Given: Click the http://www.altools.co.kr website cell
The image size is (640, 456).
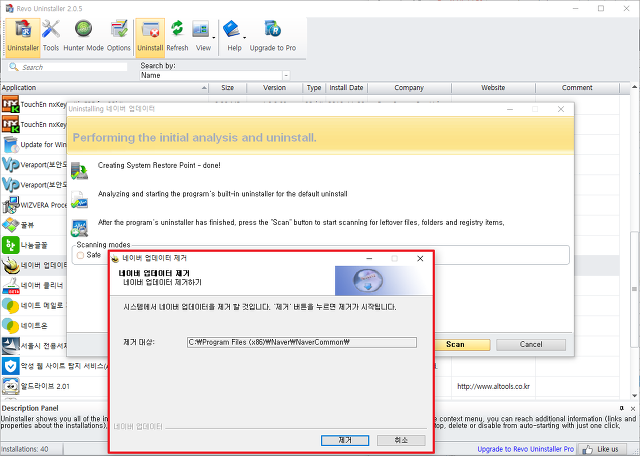Looking at the screenshot, I should 493,386.
